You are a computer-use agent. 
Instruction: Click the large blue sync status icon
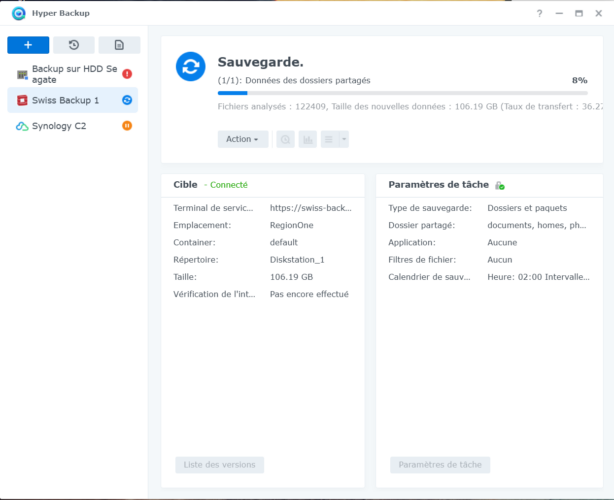pos(190,67)
